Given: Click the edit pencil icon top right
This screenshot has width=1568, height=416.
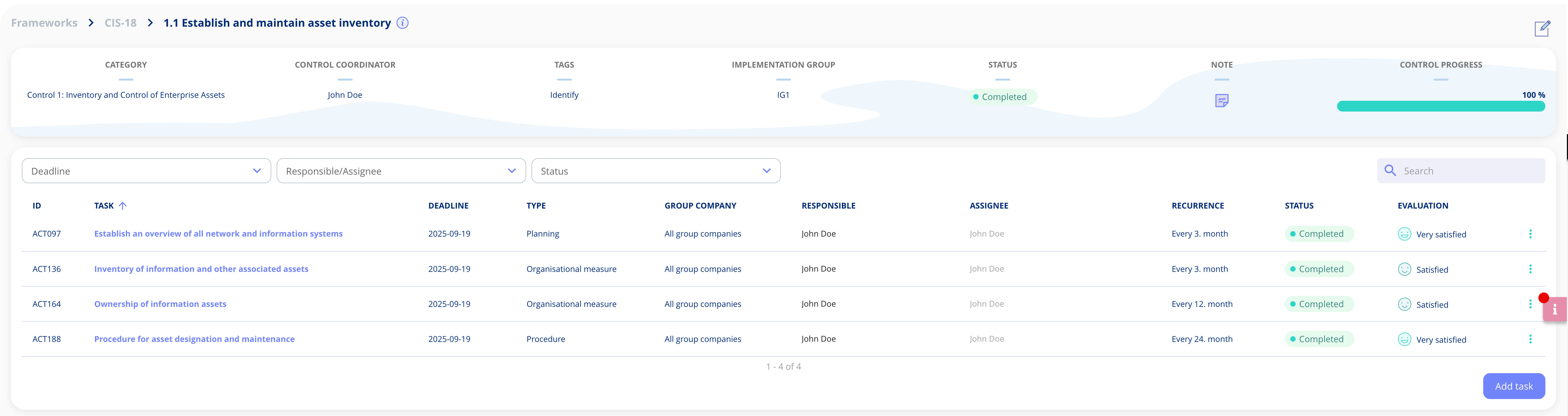Looking at the screenshot, I should tap(1542, 28).
